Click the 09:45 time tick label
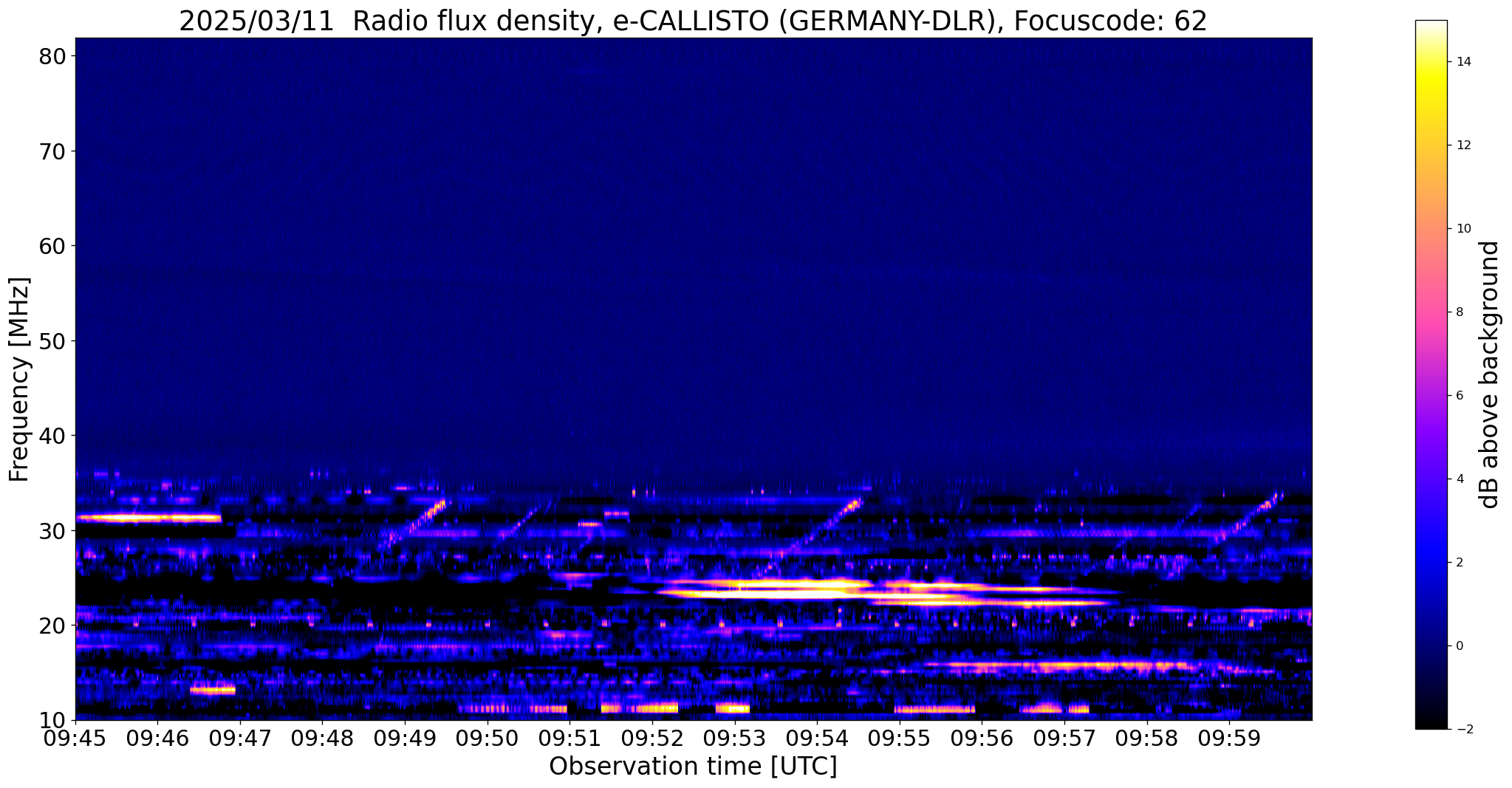Image resolution: width=1512 pixels, height=788 pixels. tap(75, 738)
